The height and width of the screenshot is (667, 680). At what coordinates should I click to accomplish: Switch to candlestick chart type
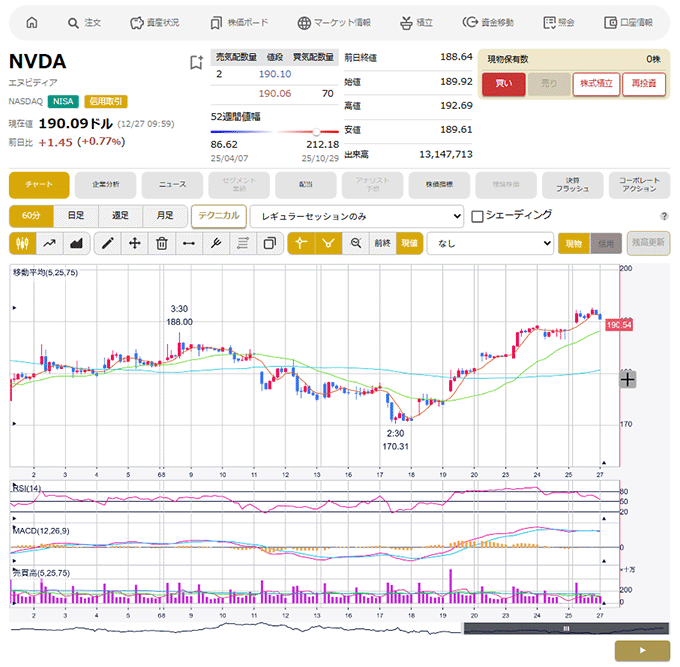(x=23, y=243)
